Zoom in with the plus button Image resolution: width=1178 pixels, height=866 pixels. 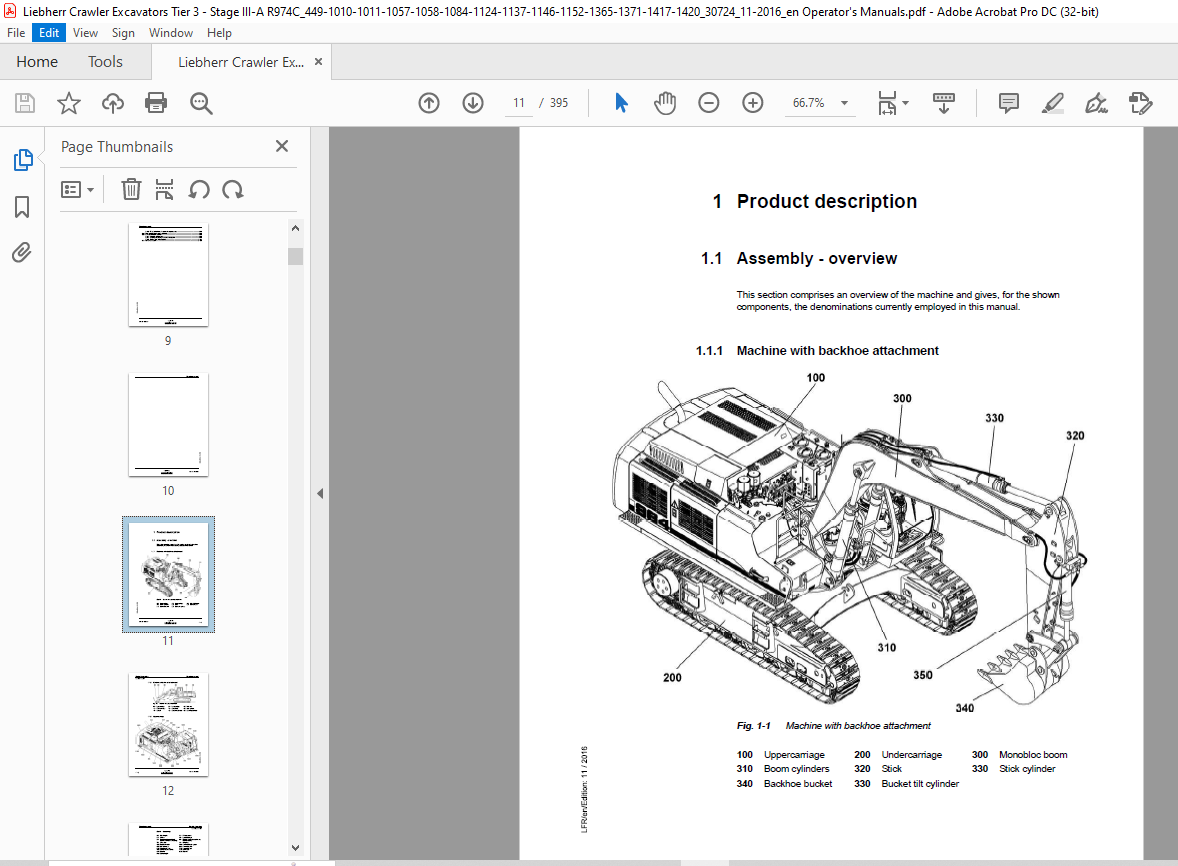point(753,103)
